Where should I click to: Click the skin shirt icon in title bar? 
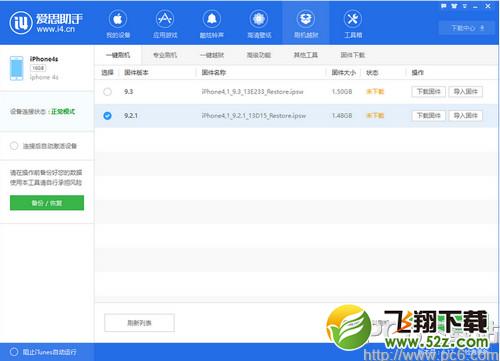pos(454,6)
